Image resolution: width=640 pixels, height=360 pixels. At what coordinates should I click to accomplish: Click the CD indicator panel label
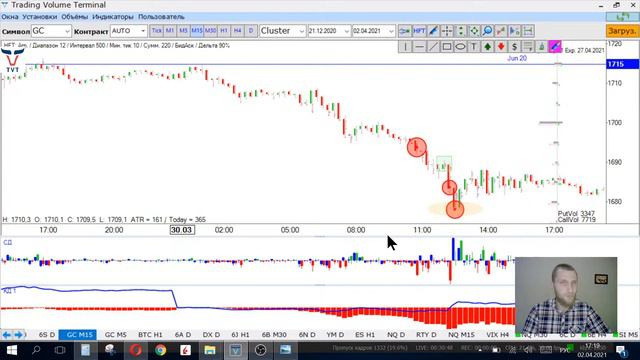(x=8, y=242)
